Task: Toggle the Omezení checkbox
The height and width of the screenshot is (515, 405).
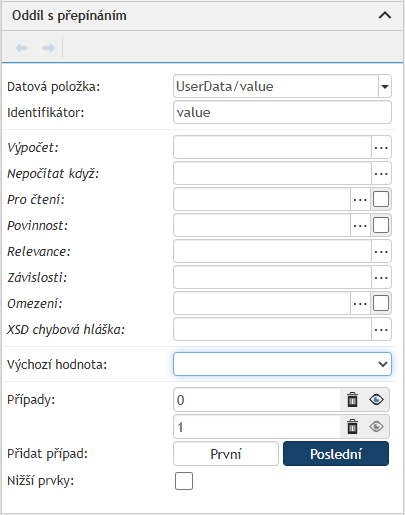Action: (381, 303)
